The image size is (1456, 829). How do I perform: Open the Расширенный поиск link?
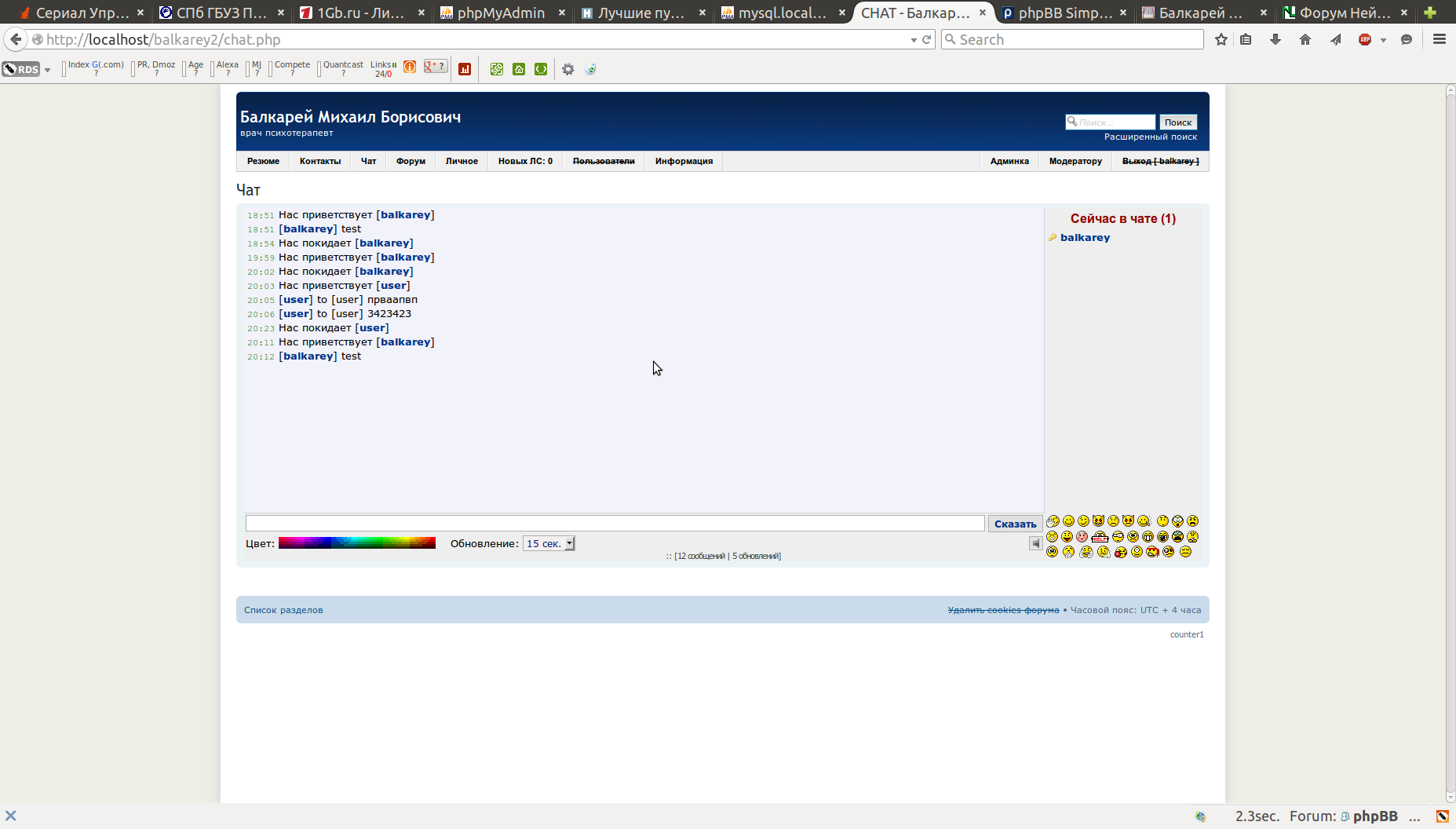pyautogui.click(x=1150, y=137)
